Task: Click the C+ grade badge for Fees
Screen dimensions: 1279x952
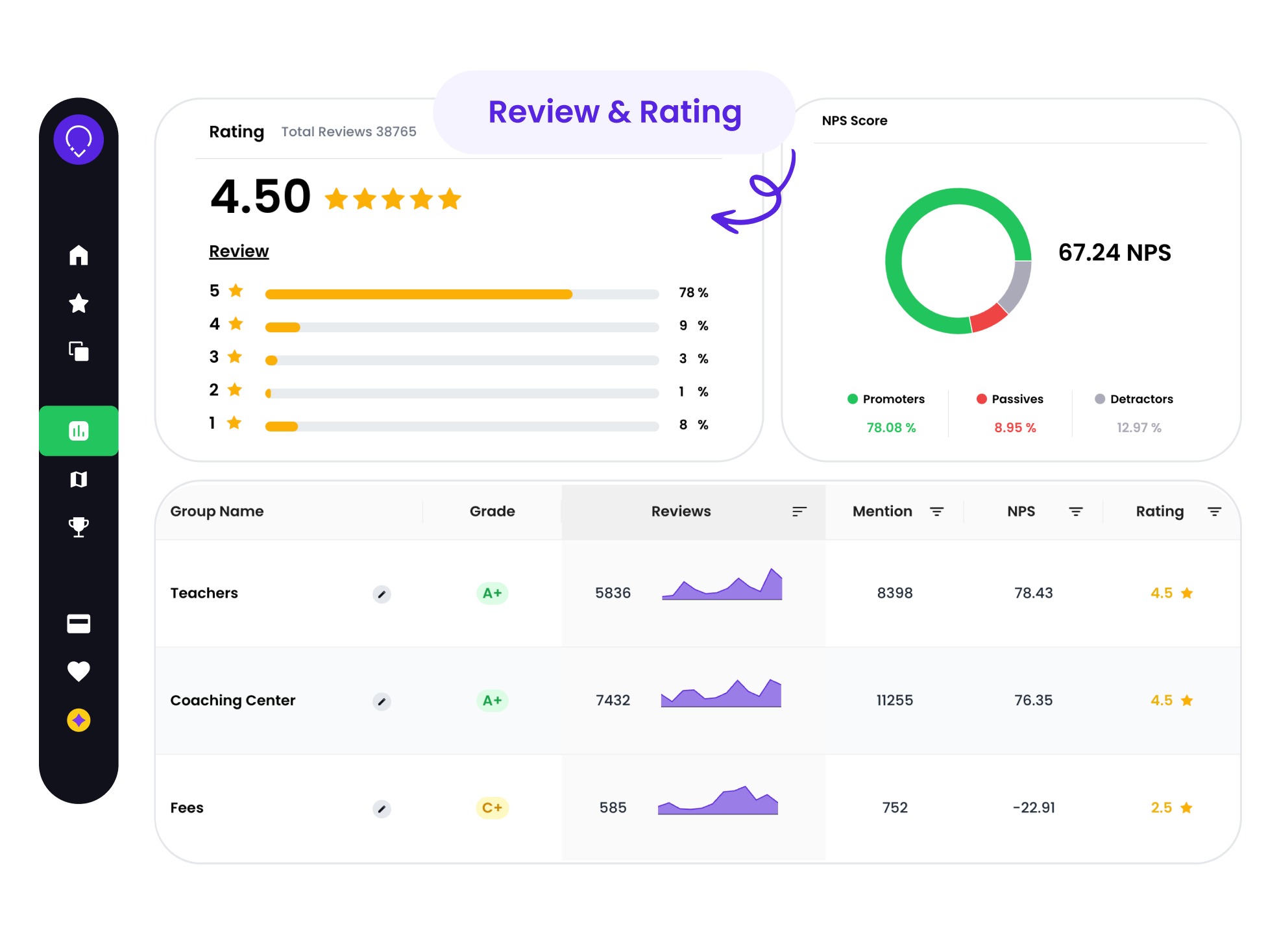Action: (x=492, y=808)
